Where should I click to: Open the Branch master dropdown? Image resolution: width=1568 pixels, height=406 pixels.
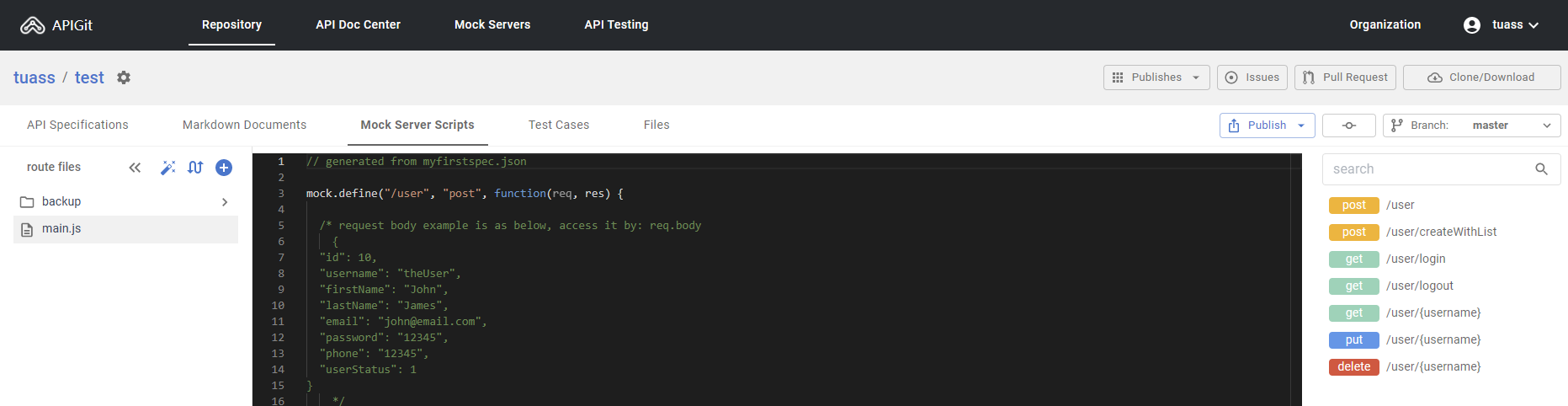pos(1471,126)
